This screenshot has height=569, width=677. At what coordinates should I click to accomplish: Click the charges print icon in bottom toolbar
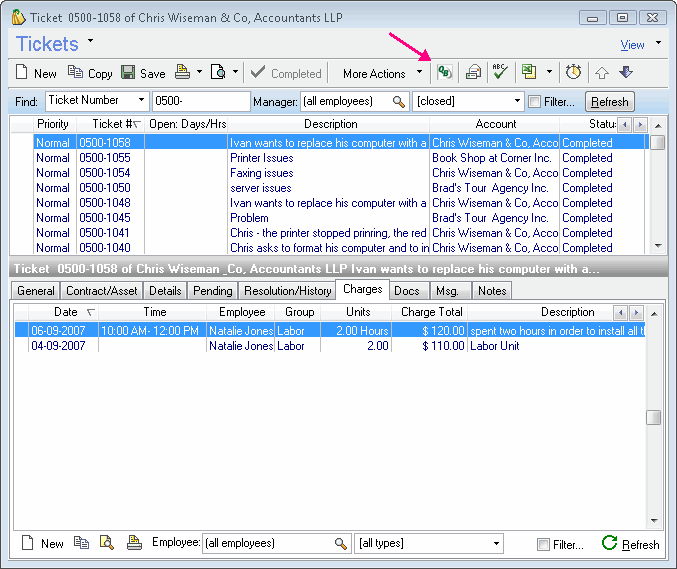(134, 543)
